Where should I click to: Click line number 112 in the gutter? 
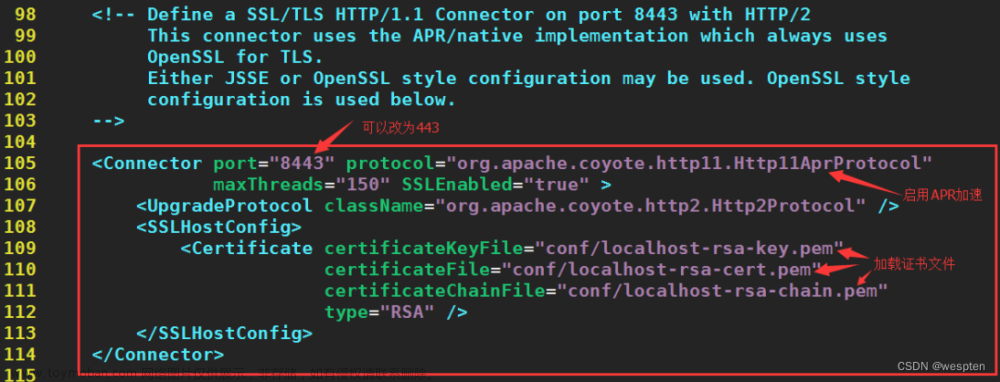coord(19,312)
